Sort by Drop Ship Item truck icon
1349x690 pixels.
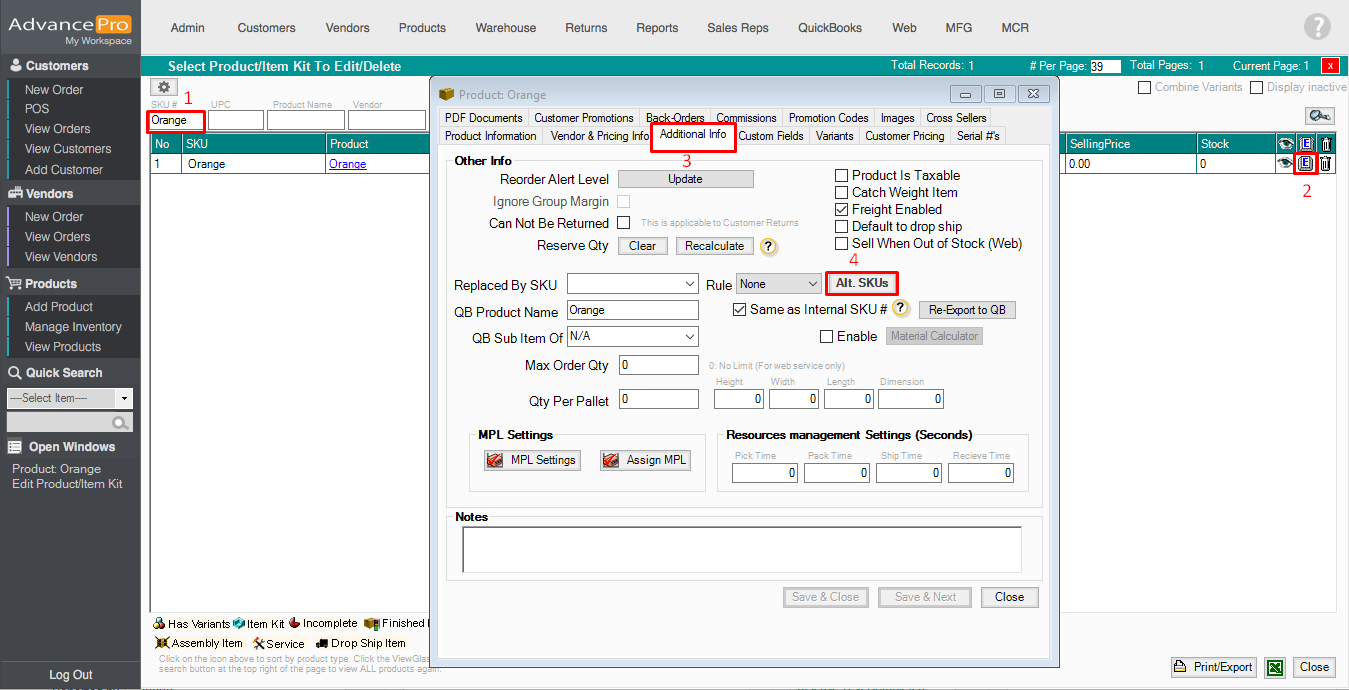point(323,643)
